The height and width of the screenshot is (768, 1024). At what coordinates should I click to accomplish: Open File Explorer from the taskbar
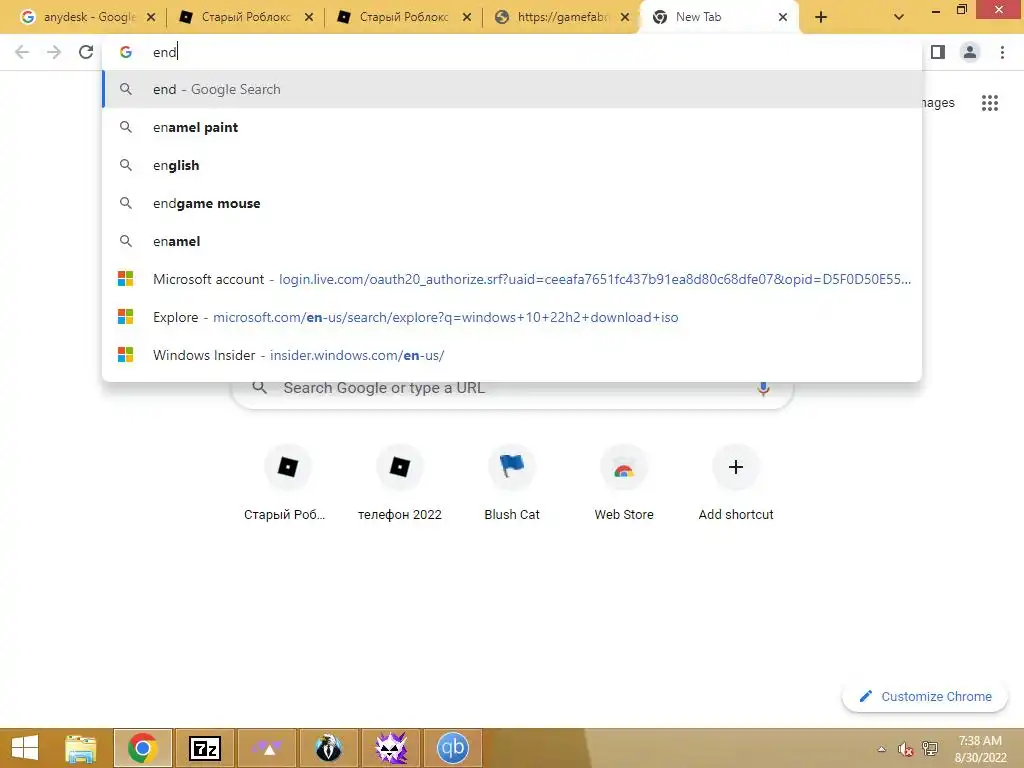[81, 748]
